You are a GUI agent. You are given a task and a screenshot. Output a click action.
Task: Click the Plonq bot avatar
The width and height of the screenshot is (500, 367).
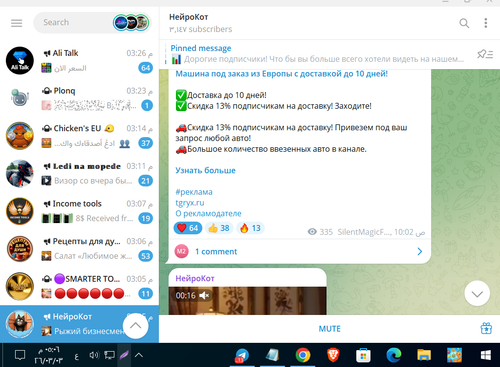point(20,98)
